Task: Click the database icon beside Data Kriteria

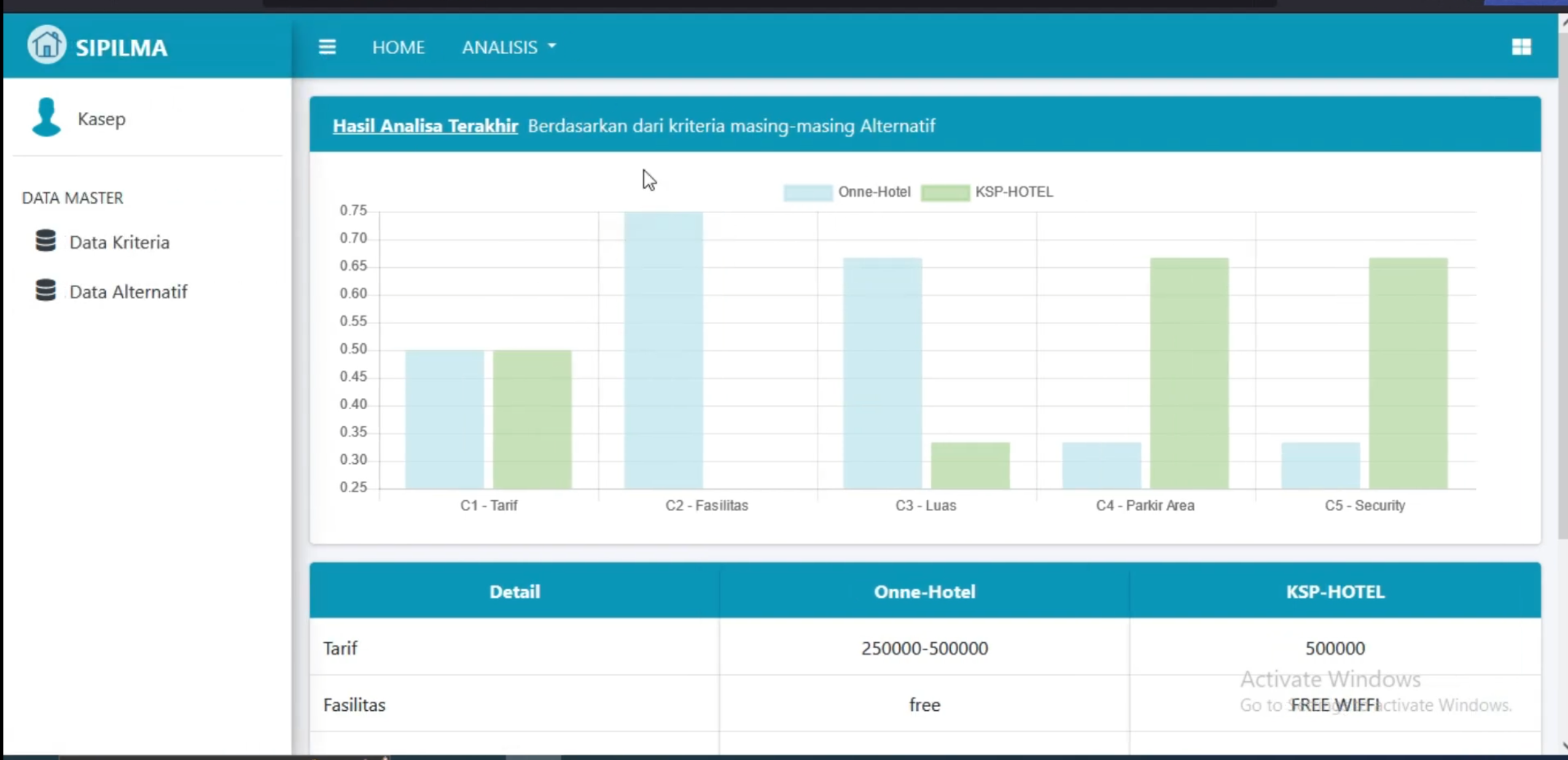Action: point(45,240)
